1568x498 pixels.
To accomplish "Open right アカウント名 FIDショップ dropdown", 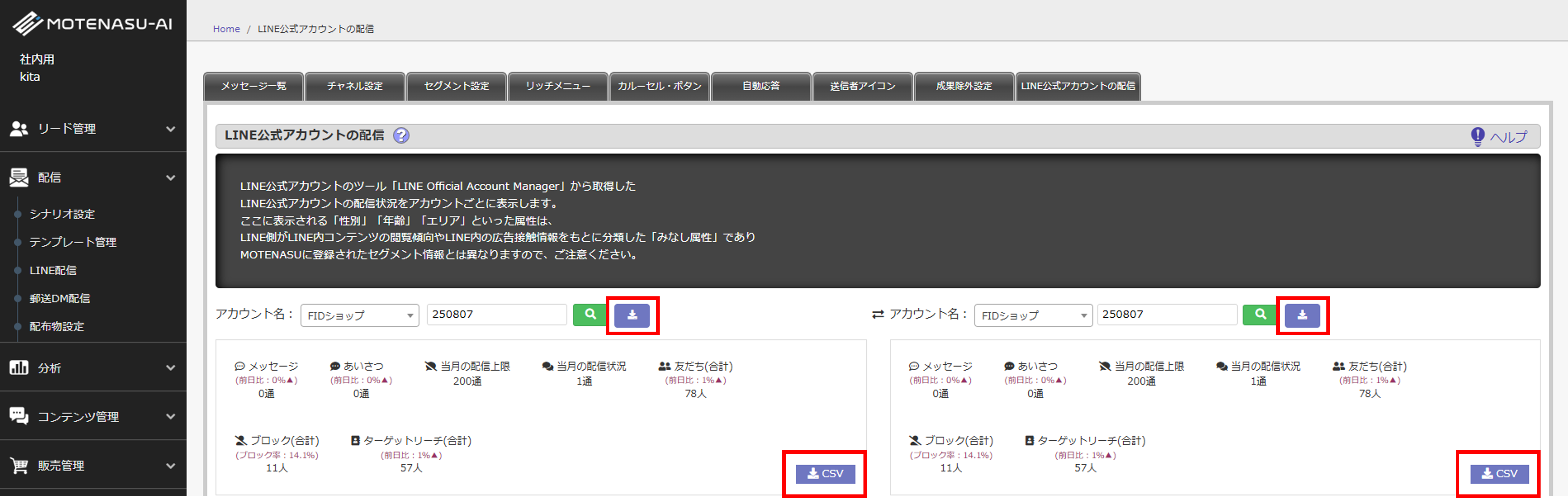I will pos(1033,315).
